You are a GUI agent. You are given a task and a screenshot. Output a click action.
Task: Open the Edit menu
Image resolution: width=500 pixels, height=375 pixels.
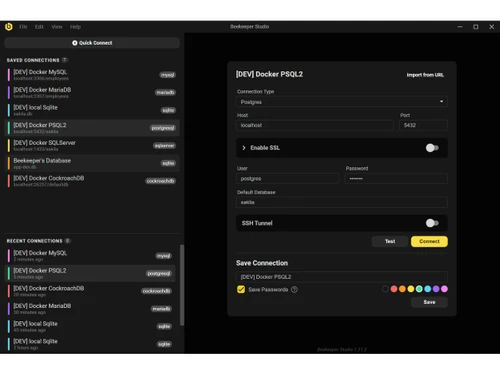tap(39, 27)
